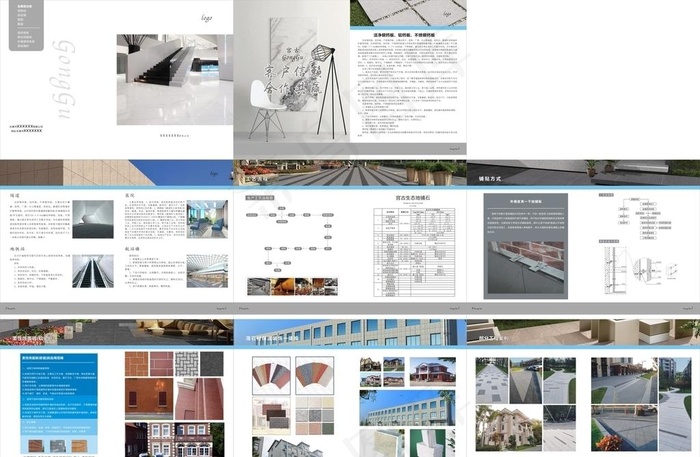Click the left fan of colored stone samples
The width and height of the screenshot is (700, 457).
coord(271,375)
